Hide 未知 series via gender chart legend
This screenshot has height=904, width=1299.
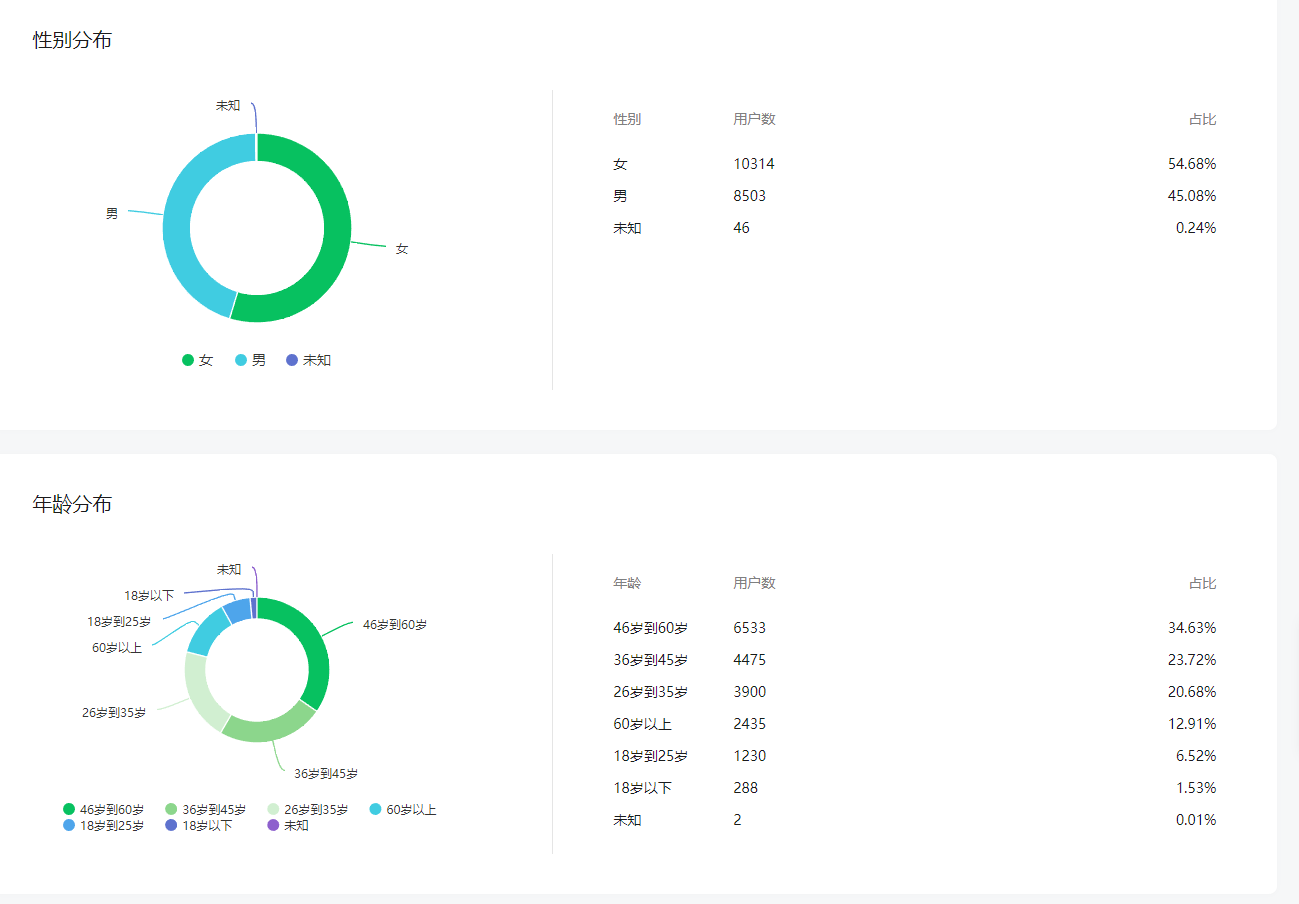coord(308,360)
